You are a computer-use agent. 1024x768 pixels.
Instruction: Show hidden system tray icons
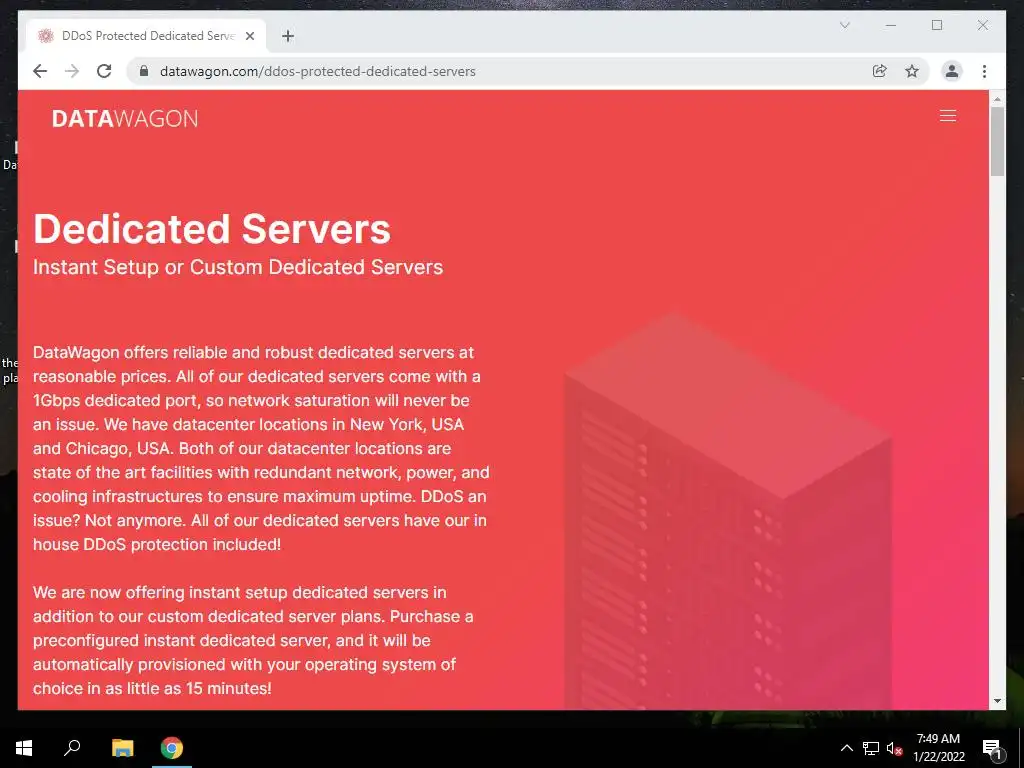[846, 748]
